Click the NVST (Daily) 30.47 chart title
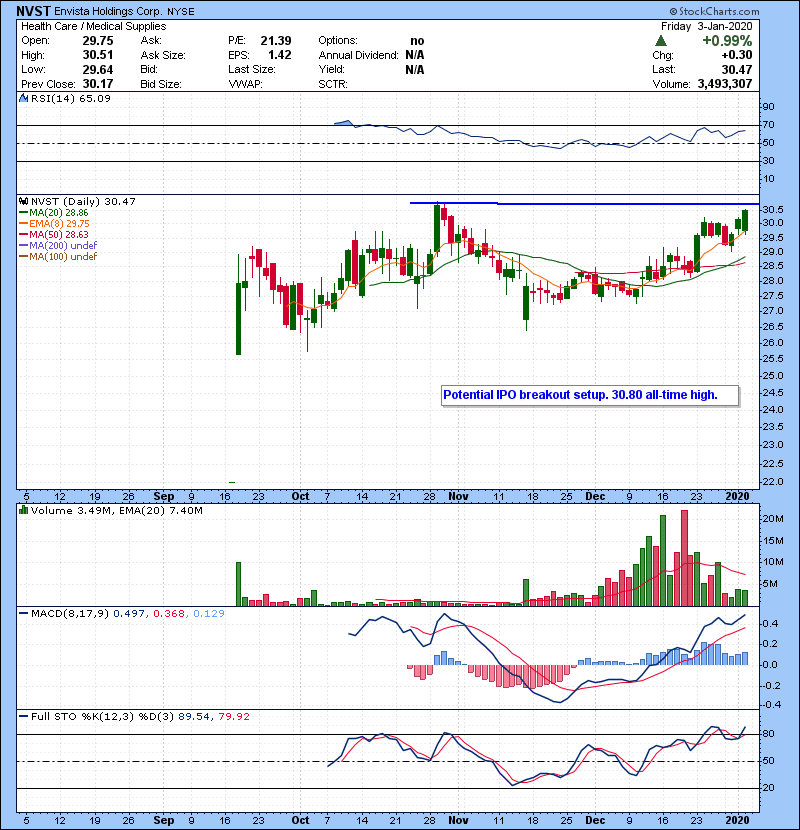 [83, 201]
